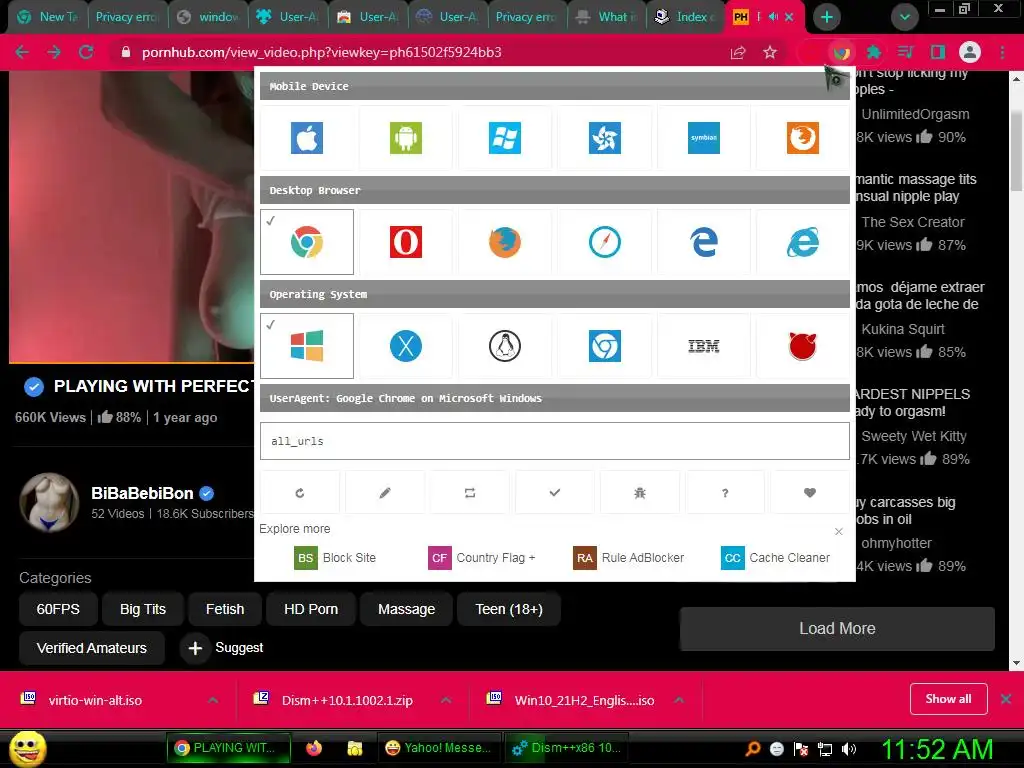Open the Massage category tag

pyautogui.click(x=406, y=609)
